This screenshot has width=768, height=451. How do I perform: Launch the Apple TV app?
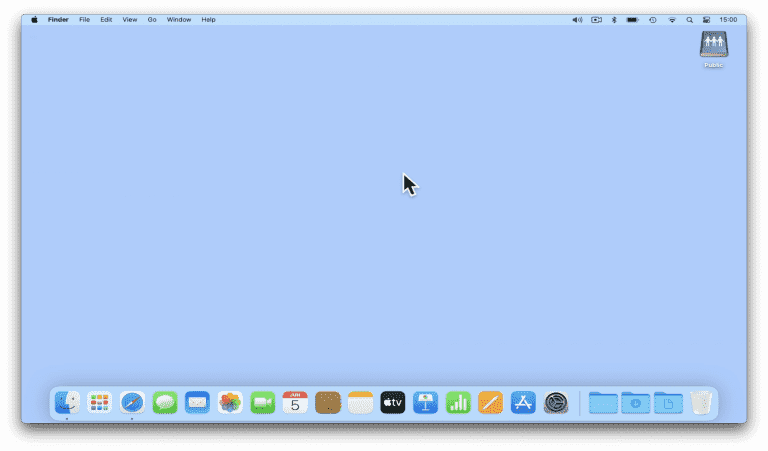coord(392,402)
